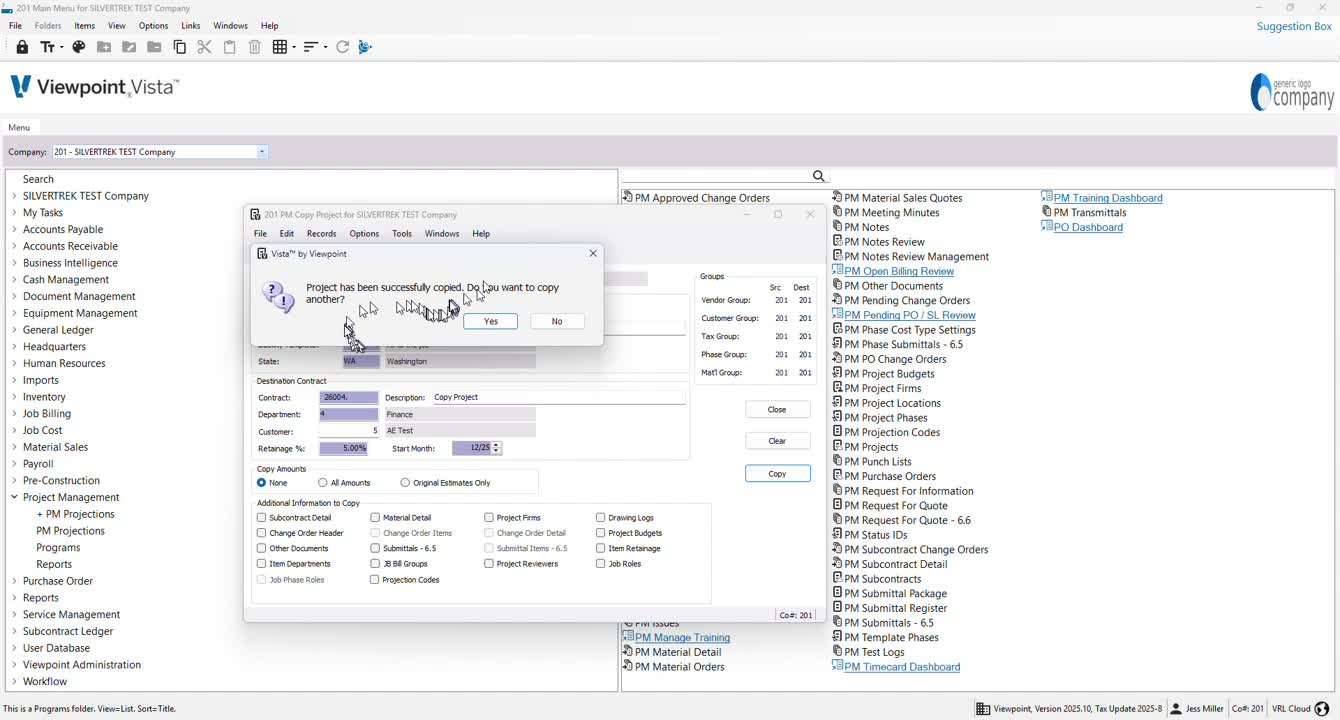Click the Viewpoint version status bar icon
Screen dimensions: 1340x720
tap(983, 709)
